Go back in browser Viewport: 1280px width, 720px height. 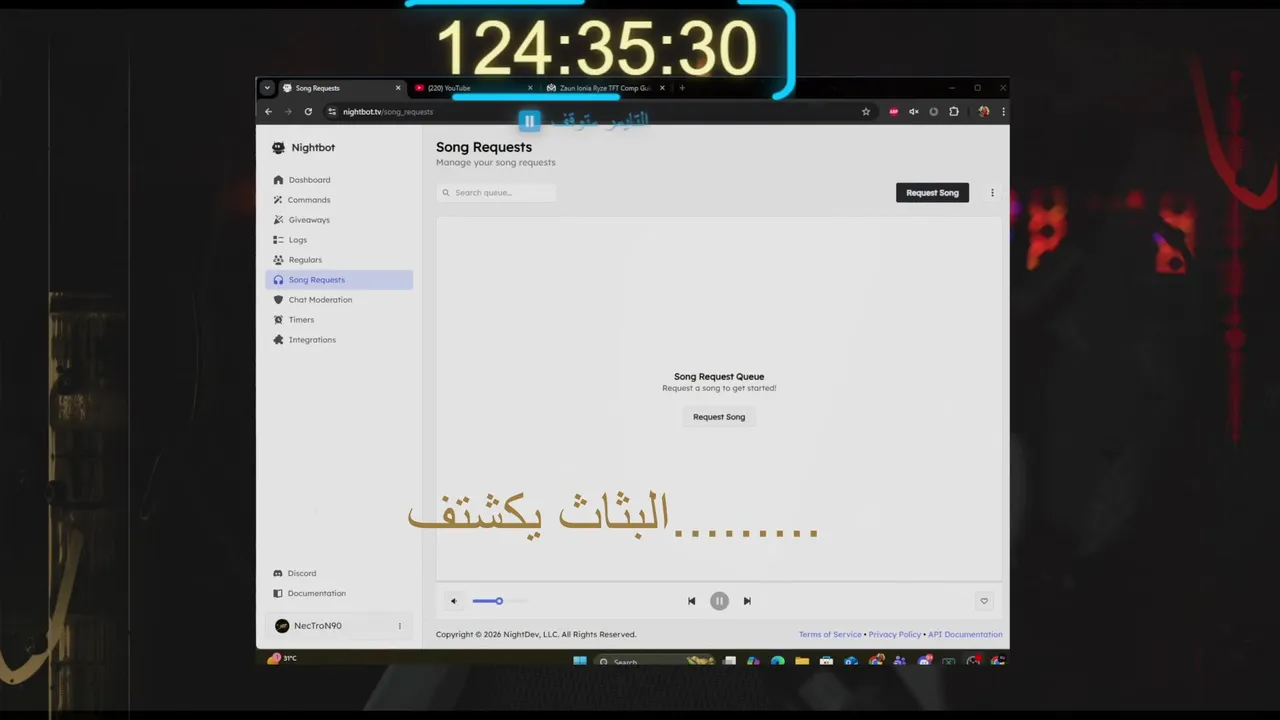tap(268, 112)
